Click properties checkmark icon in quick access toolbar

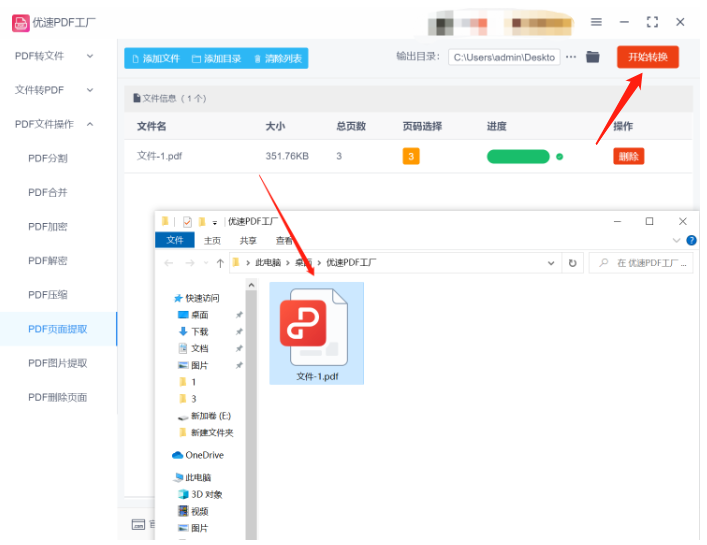tap(187, 221)
